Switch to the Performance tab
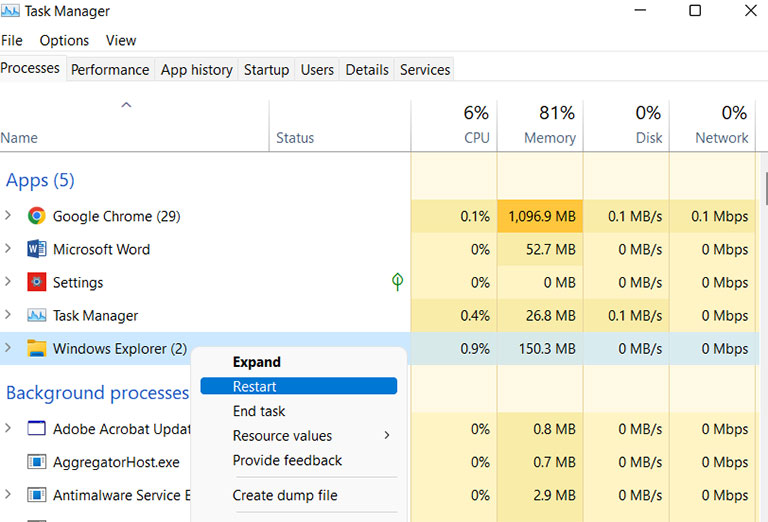This screenshot has width=768, height=522. (x=110, y=70)
